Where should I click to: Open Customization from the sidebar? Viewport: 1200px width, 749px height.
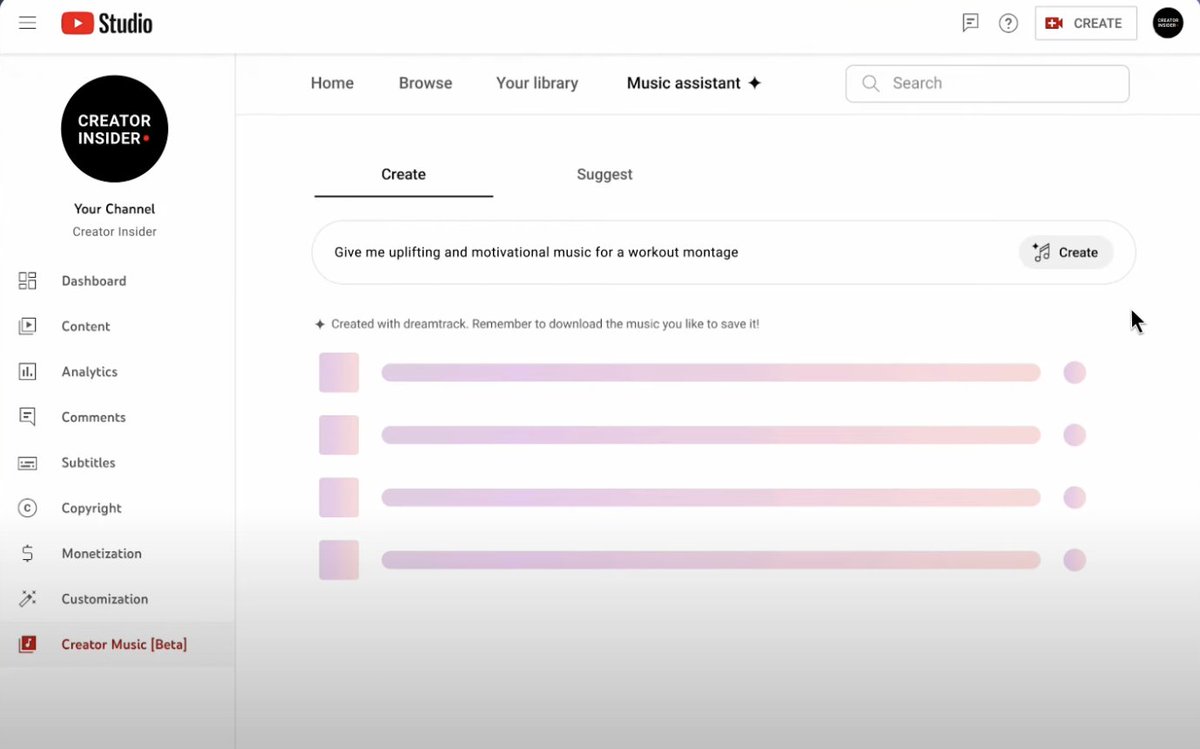click(x=104, y=599)
